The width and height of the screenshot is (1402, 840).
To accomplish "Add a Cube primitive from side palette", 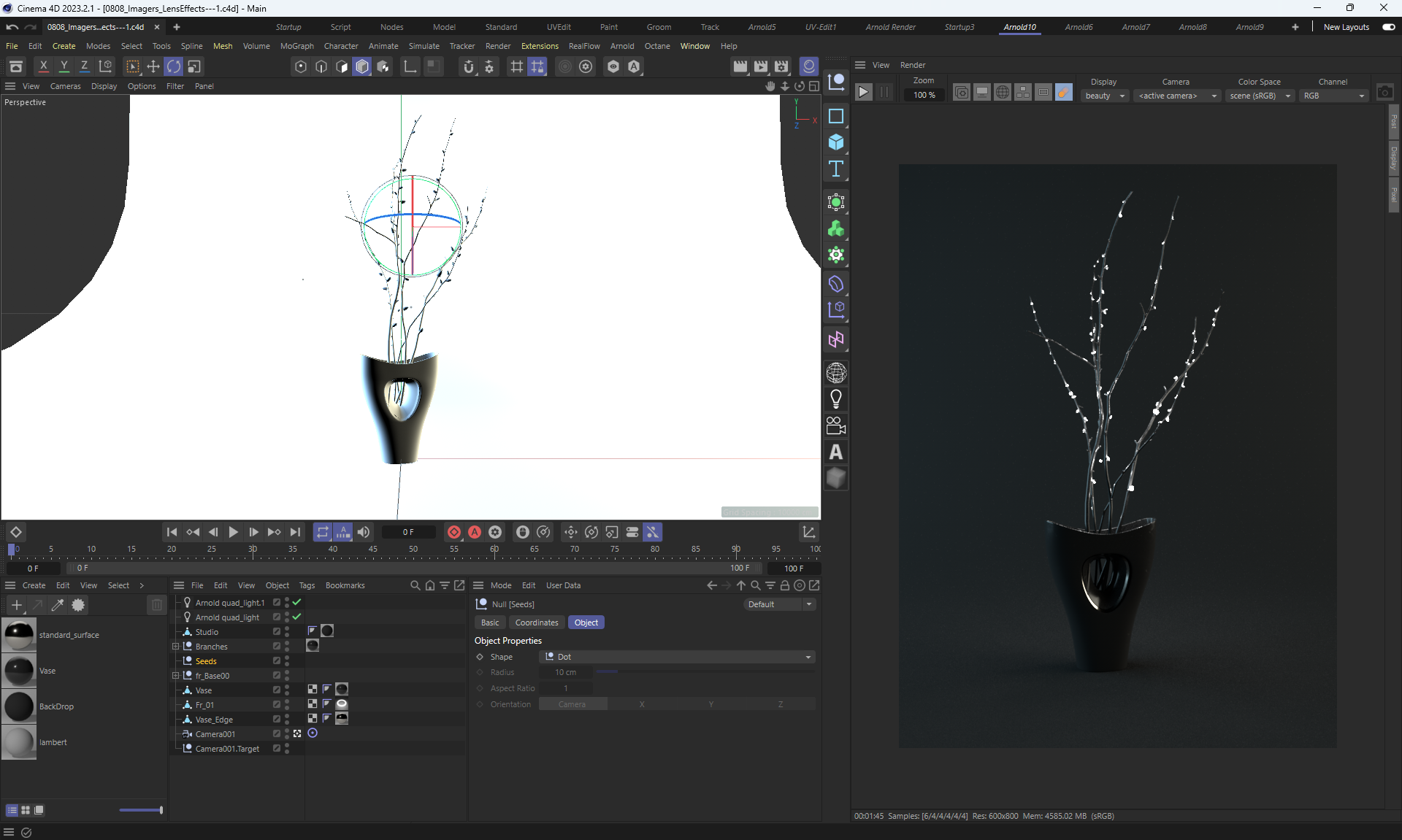I will pos(836,142).
